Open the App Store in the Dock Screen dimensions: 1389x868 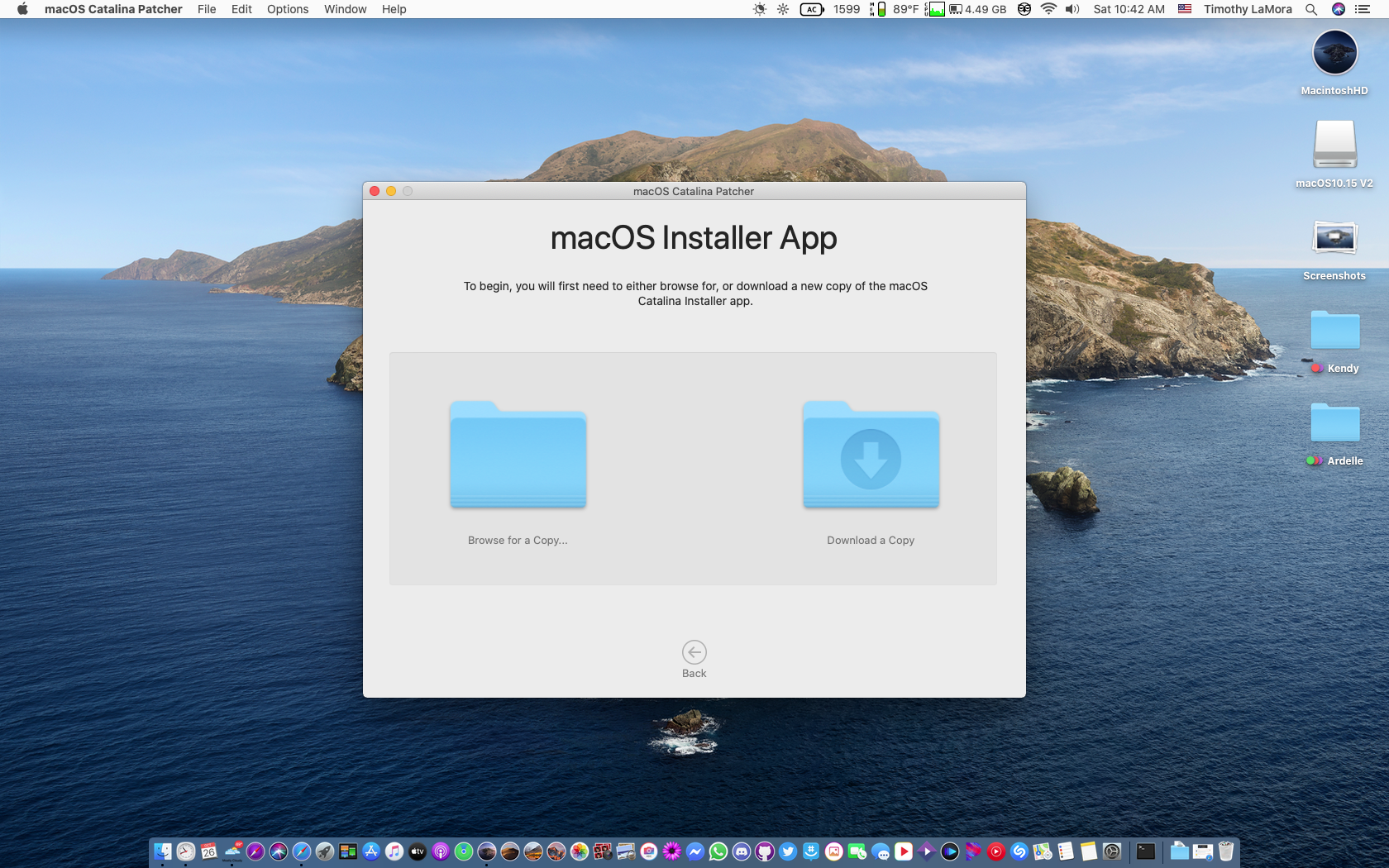(371, 851)
